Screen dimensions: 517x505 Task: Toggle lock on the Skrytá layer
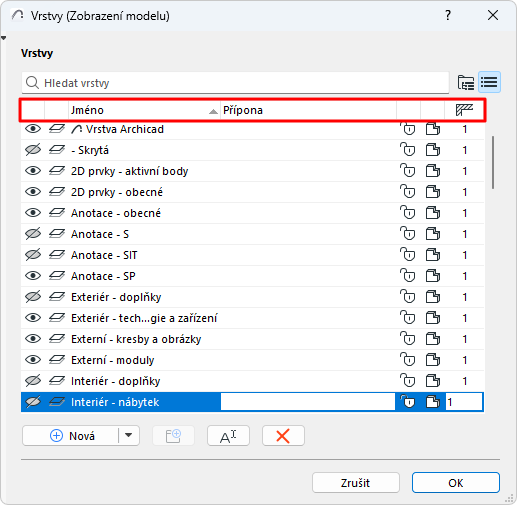tap(408, 150)
